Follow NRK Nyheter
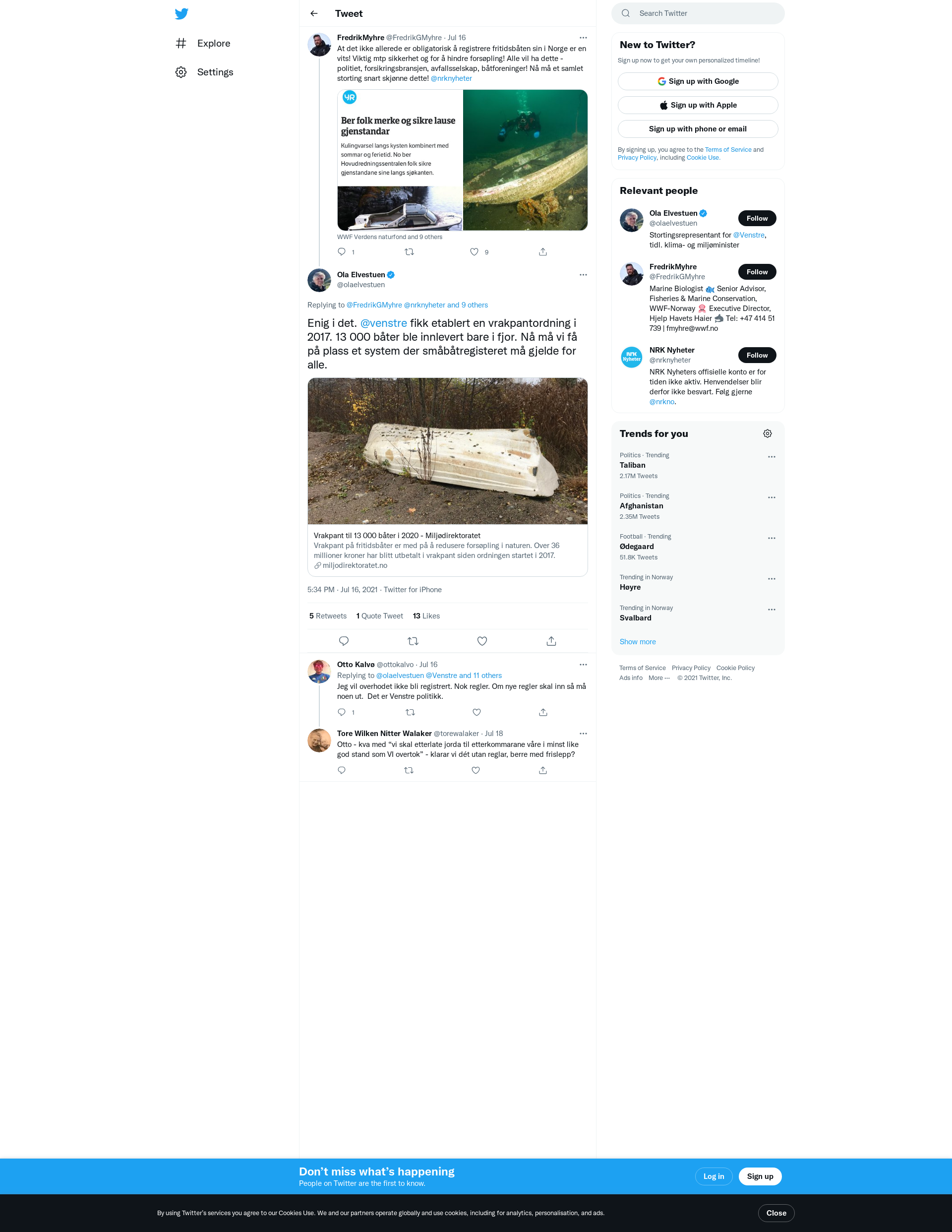This screenshot has width=952, height=1232. click(x=757, y=356)
